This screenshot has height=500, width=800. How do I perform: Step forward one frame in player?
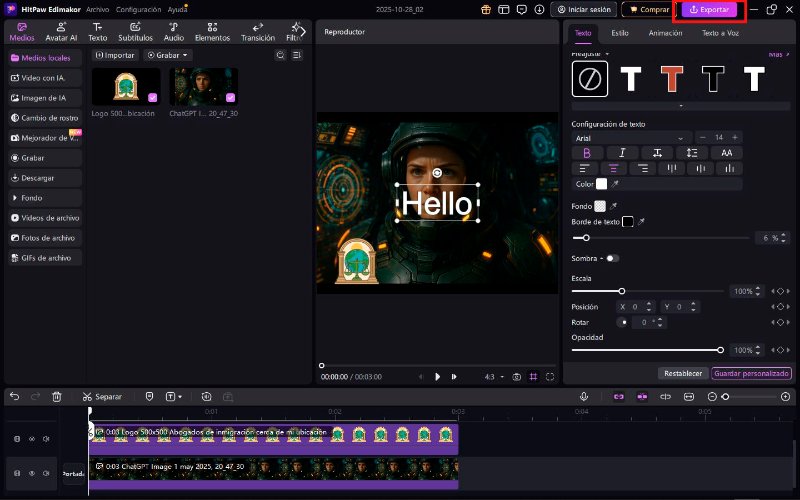(454, 377)
